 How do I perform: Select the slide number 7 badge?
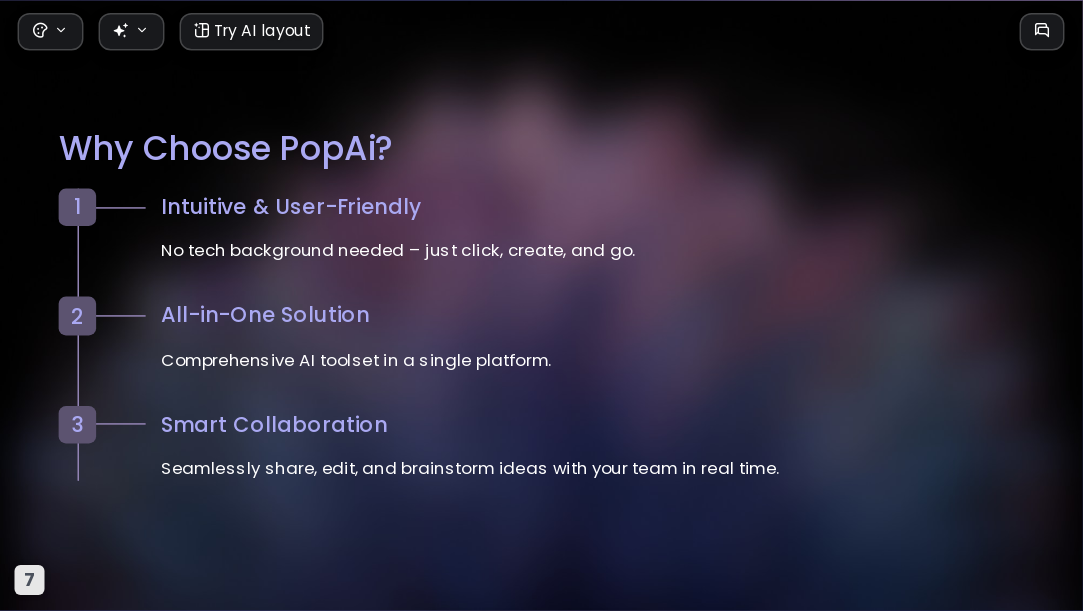[x=30, y=580]
